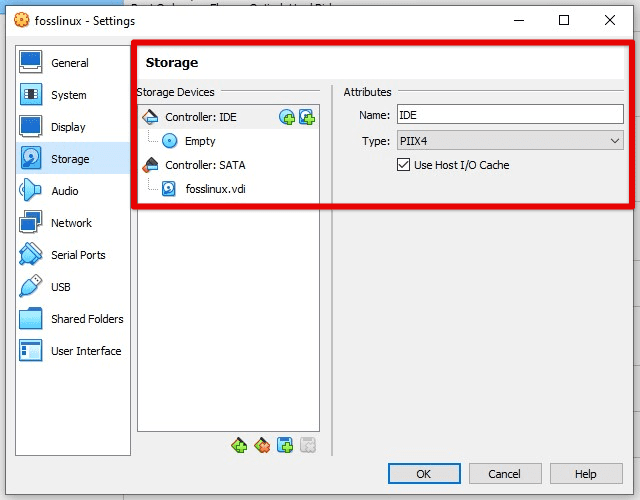Click the Storage hard disk icon
This screenshot has width=640, height=500.
pos(31,158)
